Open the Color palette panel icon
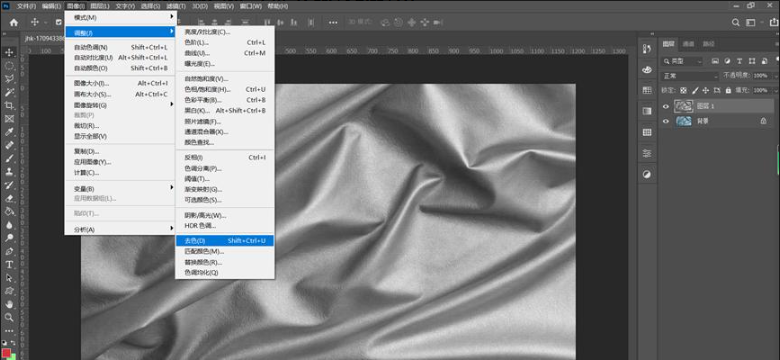 [x=647, y=70]
